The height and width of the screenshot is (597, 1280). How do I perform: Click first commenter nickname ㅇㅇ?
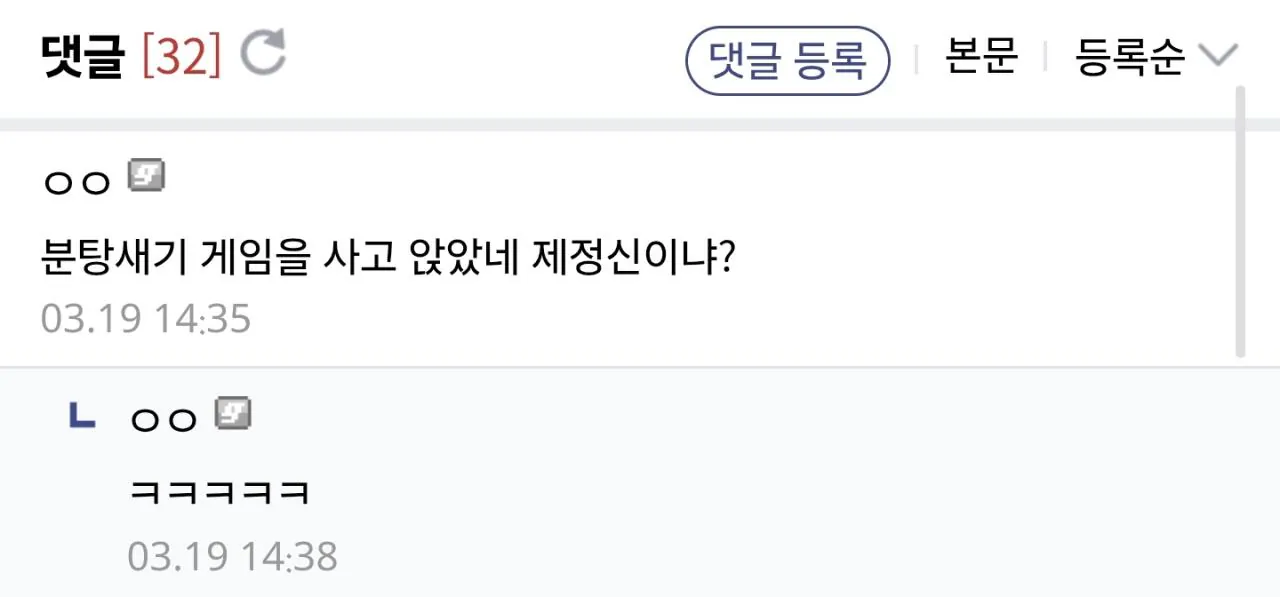[x=77, y=180]
